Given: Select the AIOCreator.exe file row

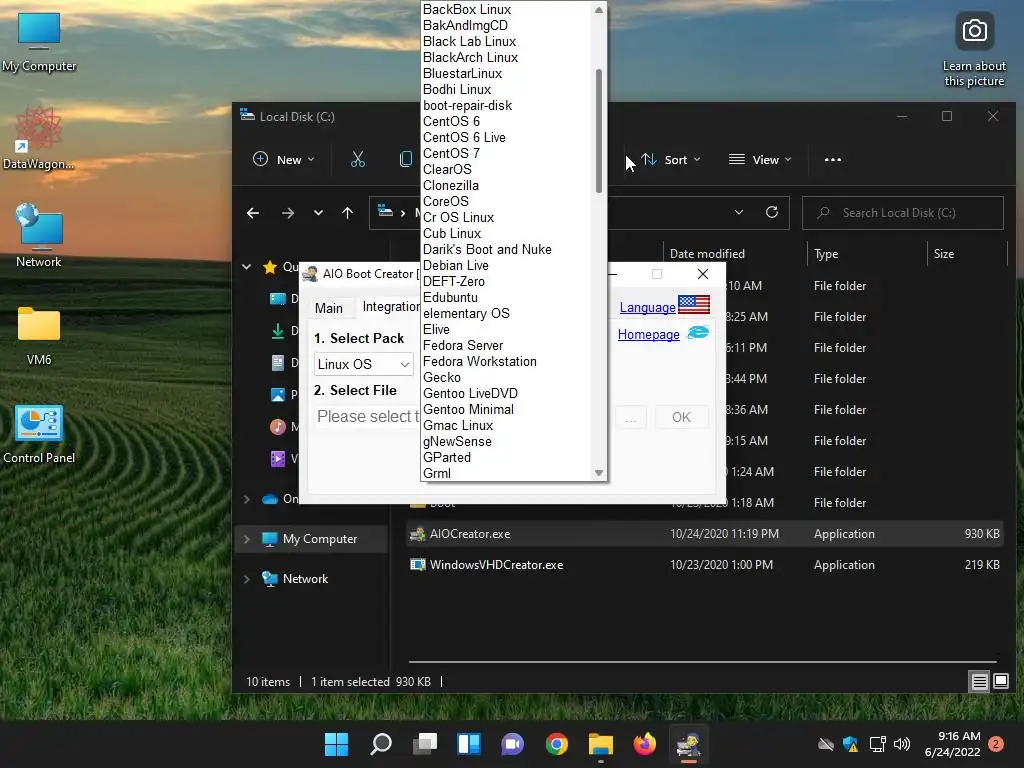Looking at the screenshot, I should (704, 534).
